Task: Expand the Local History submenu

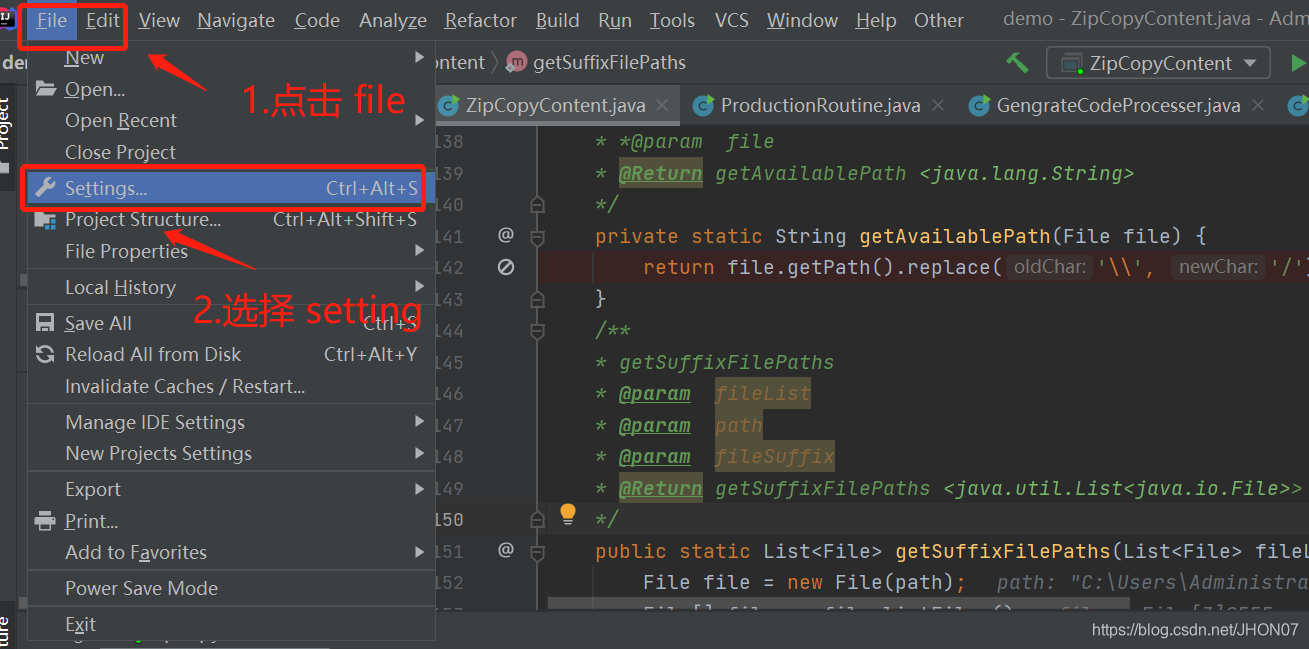Action: tap(231, 287)
